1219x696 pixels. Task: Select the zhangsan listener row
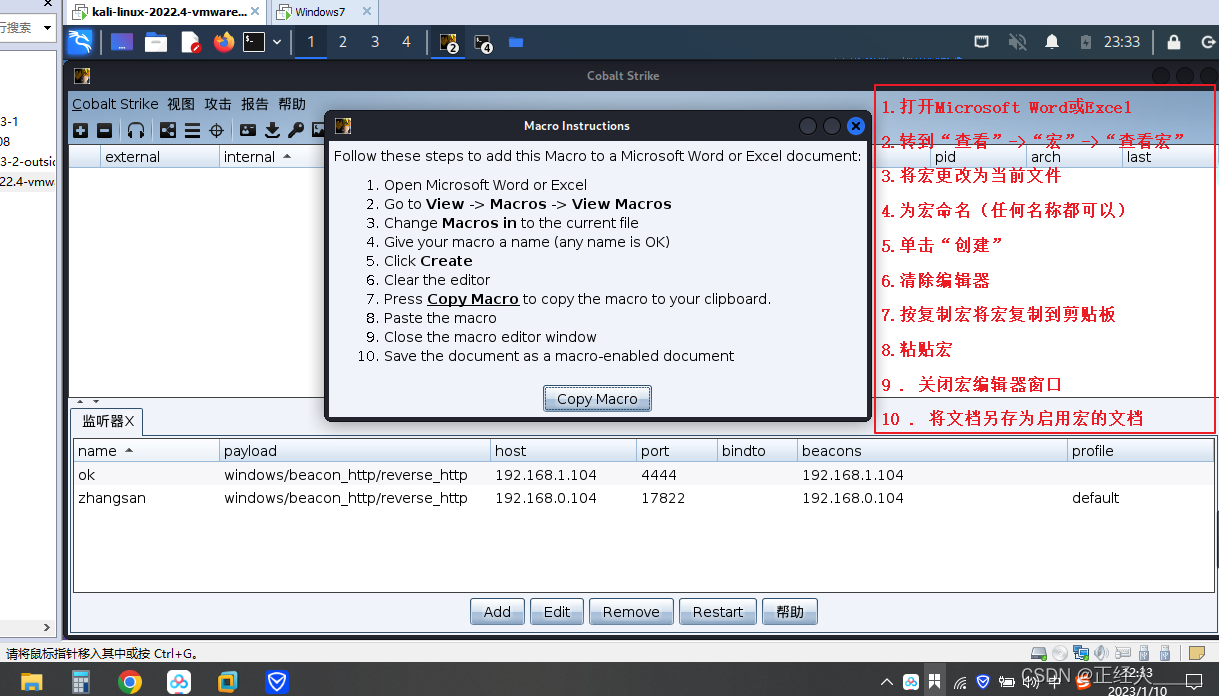643,498
